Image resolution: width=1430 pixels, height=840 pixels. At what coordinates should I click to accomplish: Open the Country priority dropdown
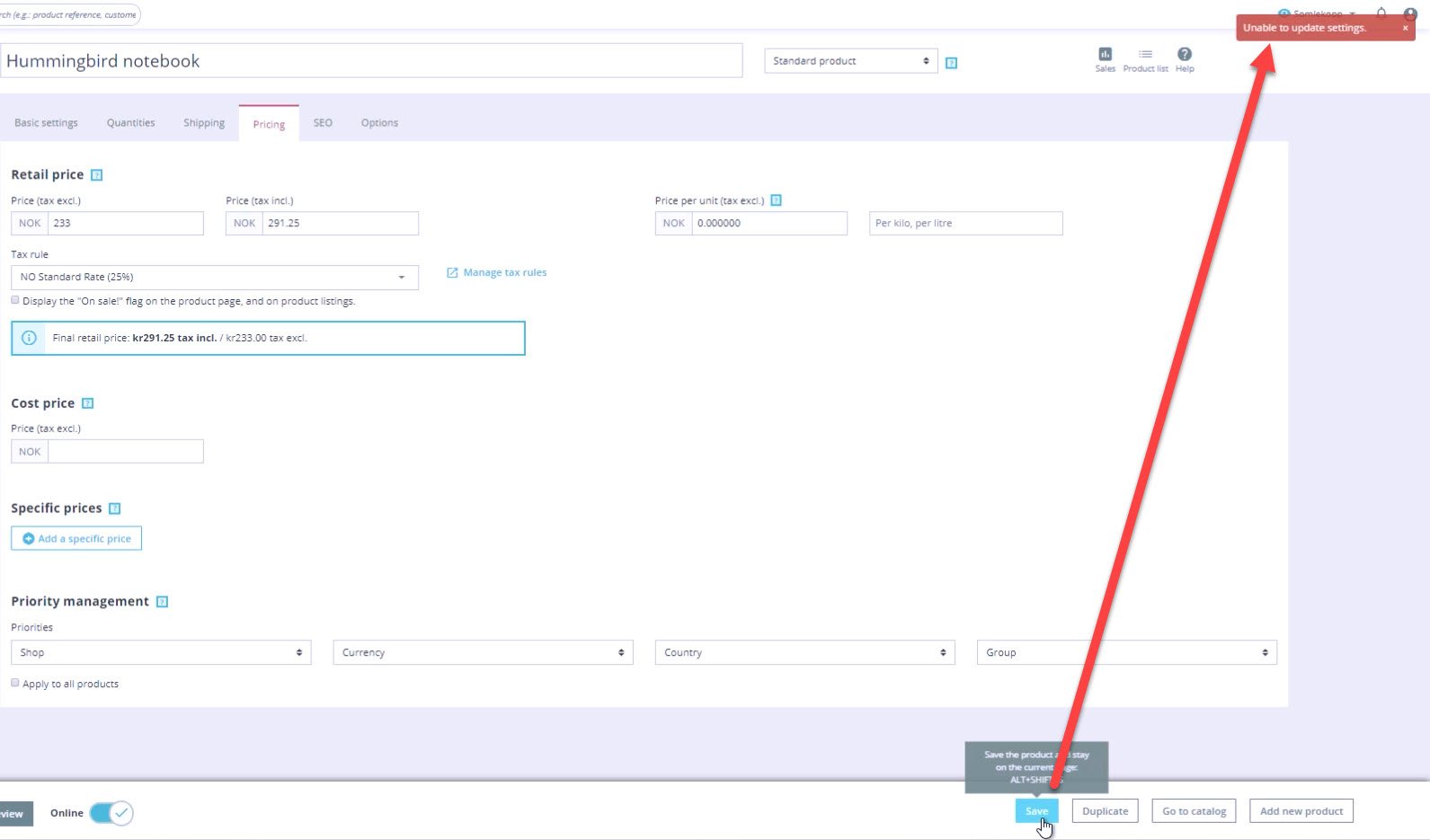[x=804, y=652]
